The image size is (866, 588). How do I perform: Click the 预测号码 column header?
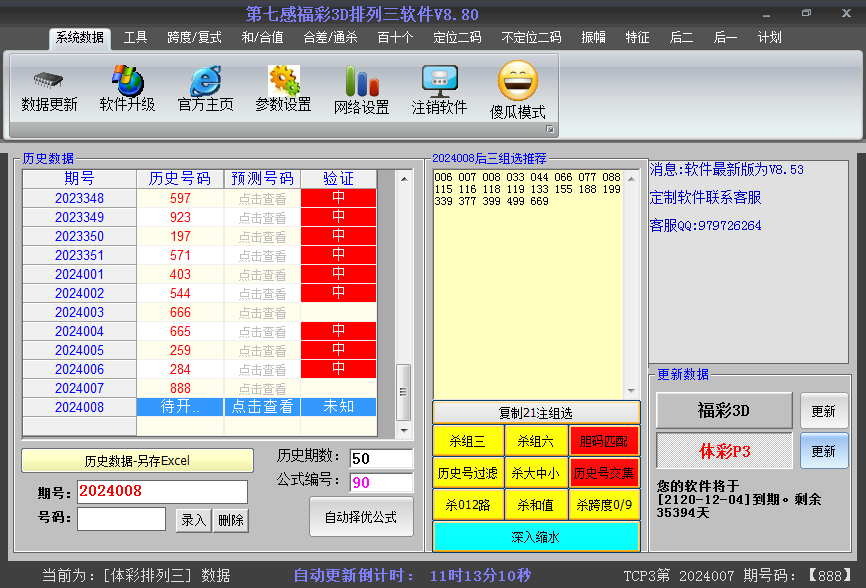tap(262, 179)
